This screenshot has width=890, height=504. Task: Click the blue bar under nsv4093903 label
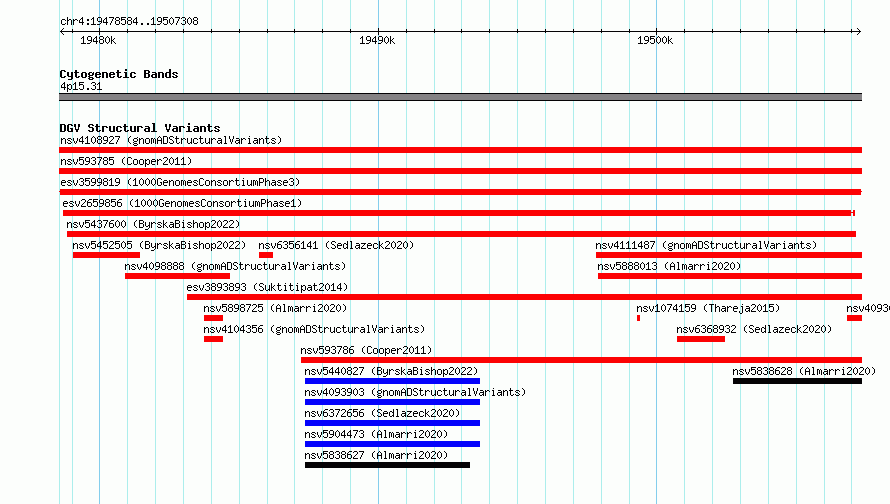(392, 402)
